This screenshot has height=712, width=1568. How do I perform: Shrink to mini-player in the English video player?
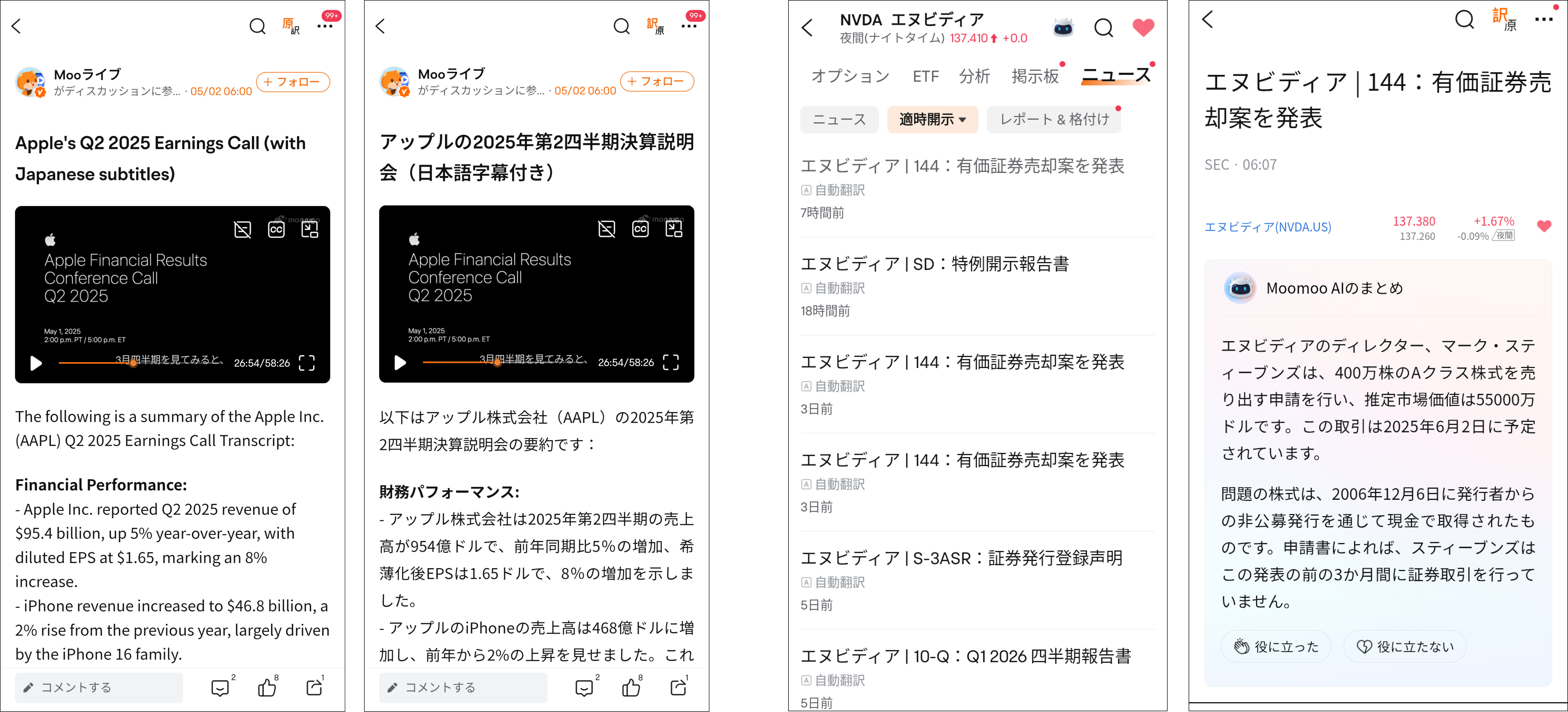pos(310,230)
